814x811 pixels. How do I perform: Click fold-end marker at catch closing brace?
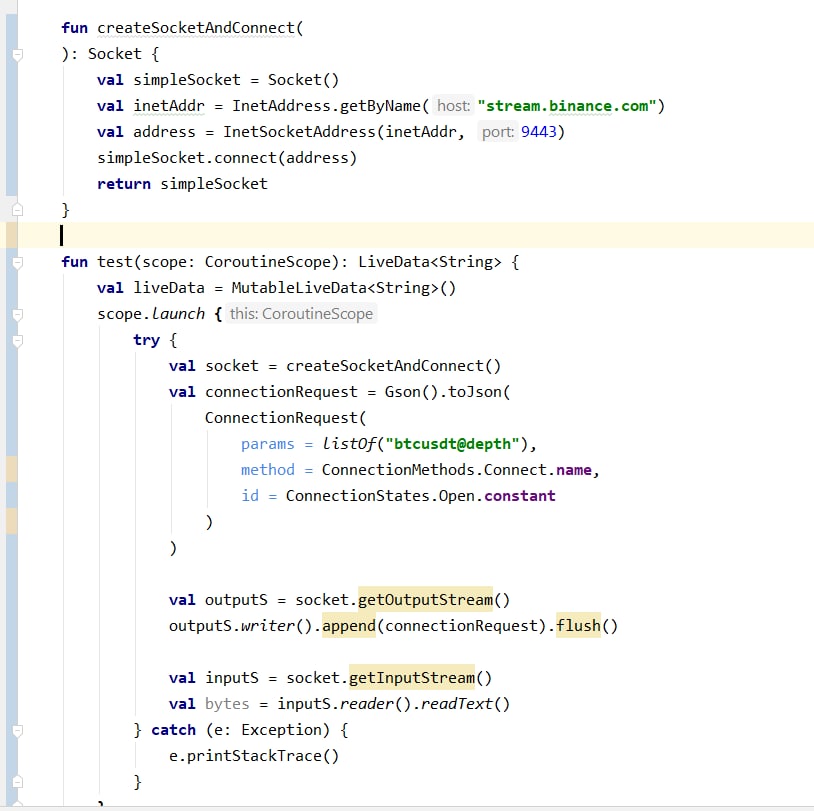(18, 782)
